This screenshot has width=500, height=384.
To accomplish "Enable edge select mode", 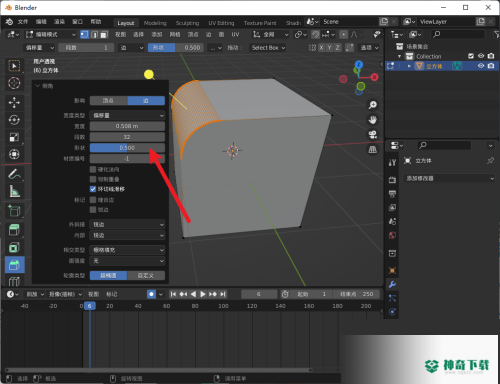I will (x=94, y=34).
